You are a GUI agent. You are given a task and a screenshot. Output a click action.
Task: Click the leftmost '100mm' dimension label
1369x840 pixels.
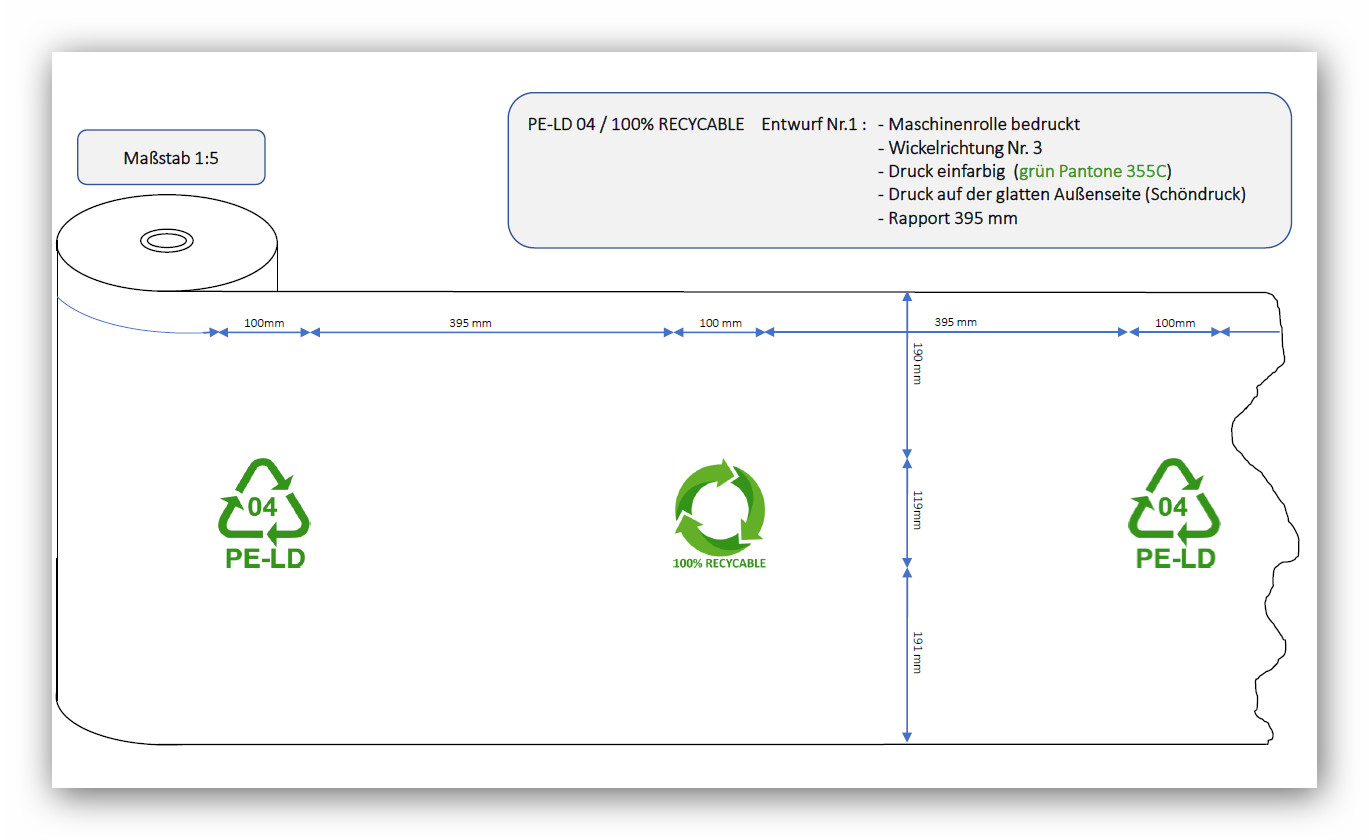click(x=264, y=323)
